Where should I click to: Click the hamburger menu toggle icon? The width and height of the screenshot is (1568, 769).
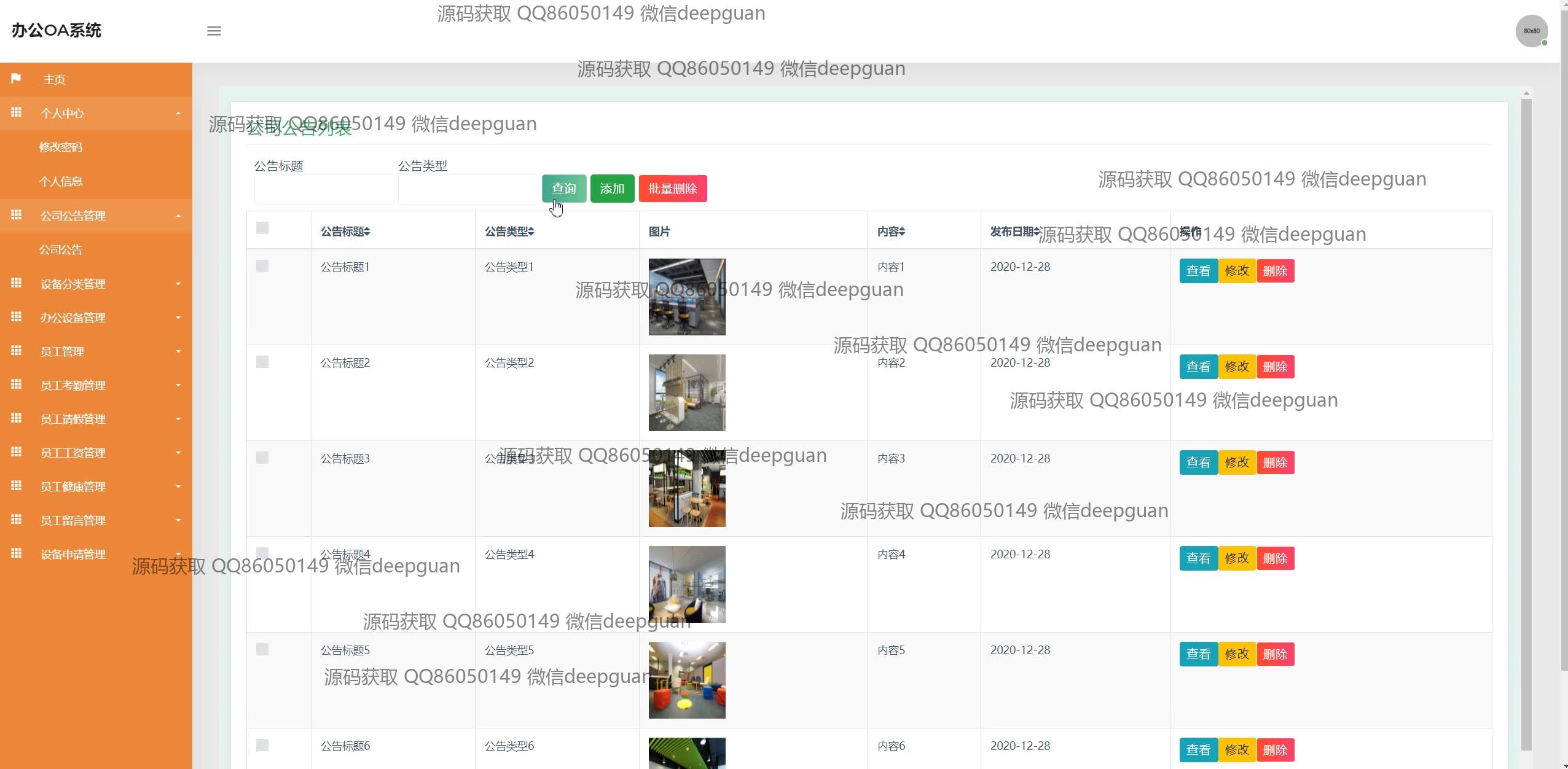click(214, 31)
